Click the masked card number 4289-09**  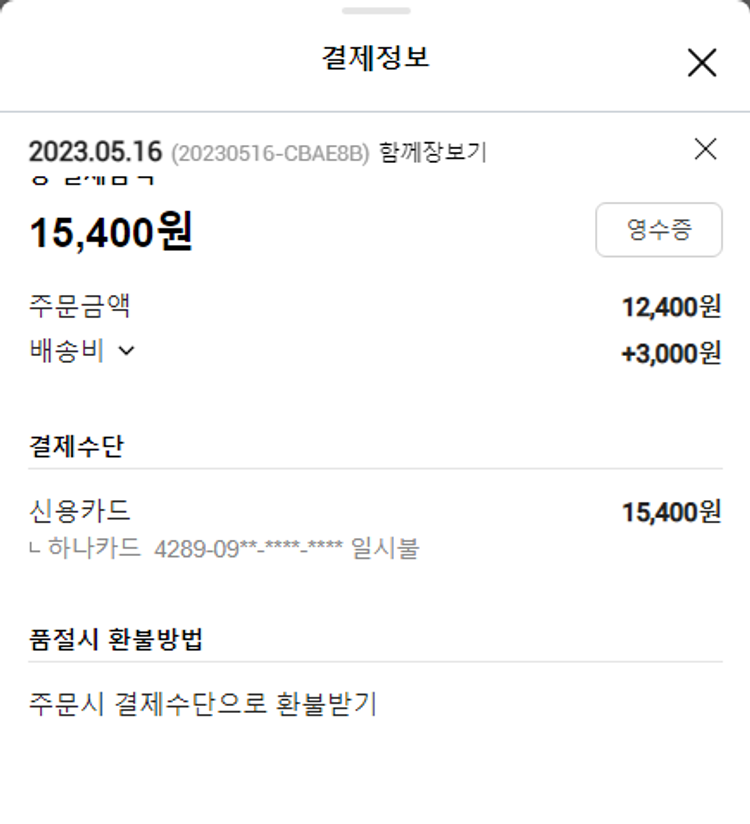pyautogui.click(x=249, y=548)
